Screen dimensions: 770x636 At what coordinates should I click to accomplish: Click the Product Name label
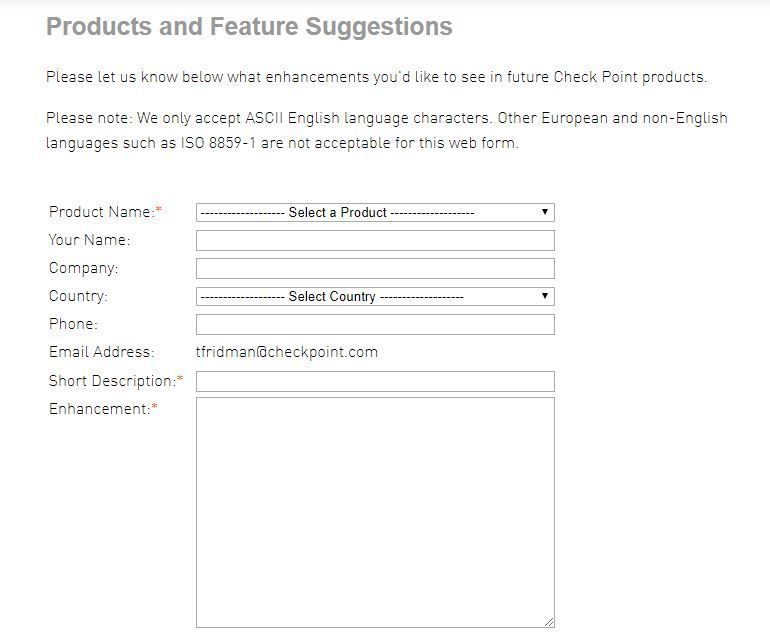[x=102, y=212]
